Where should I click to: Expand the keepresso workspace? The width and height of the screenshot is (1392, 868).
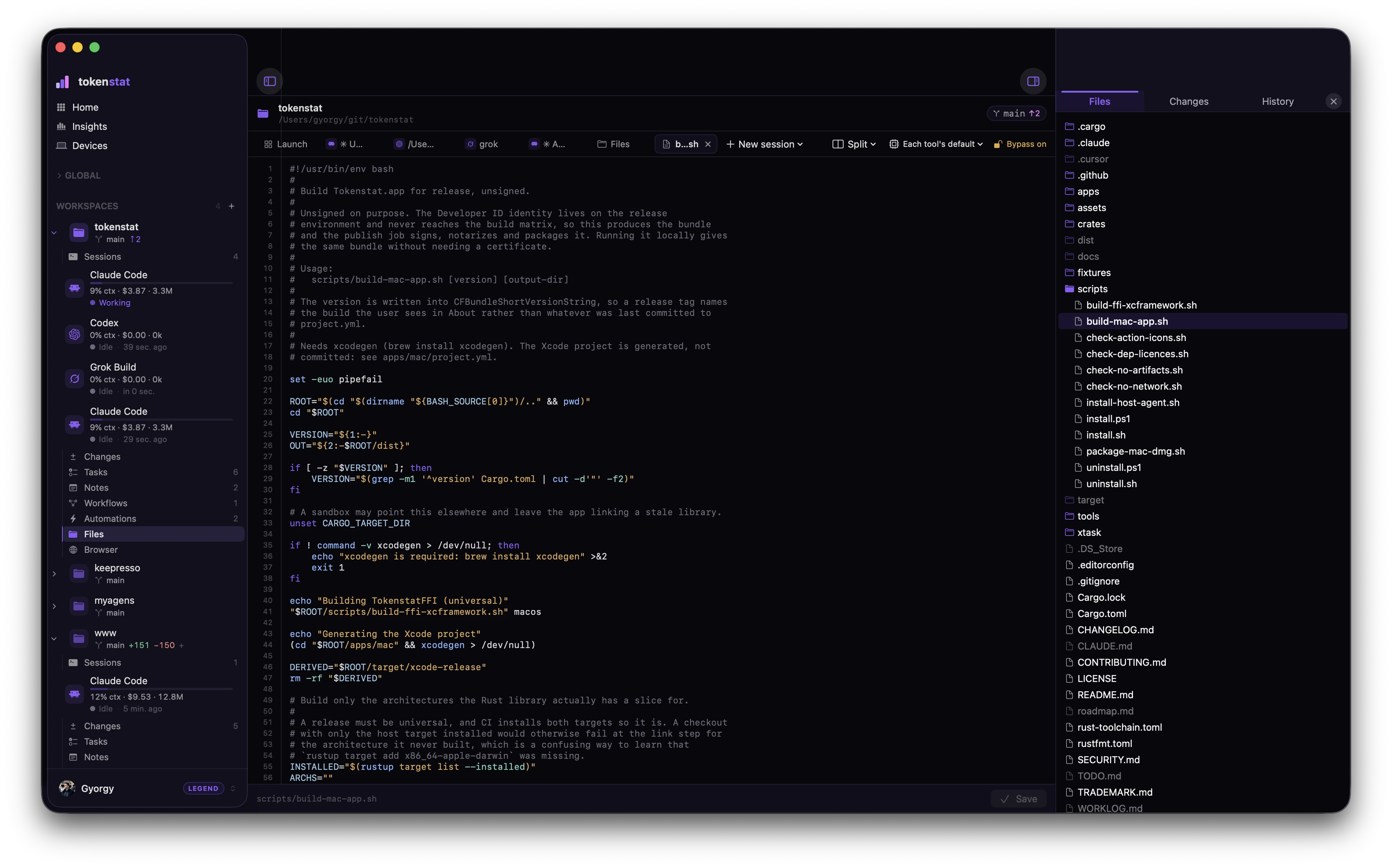(x=54, y=573)
